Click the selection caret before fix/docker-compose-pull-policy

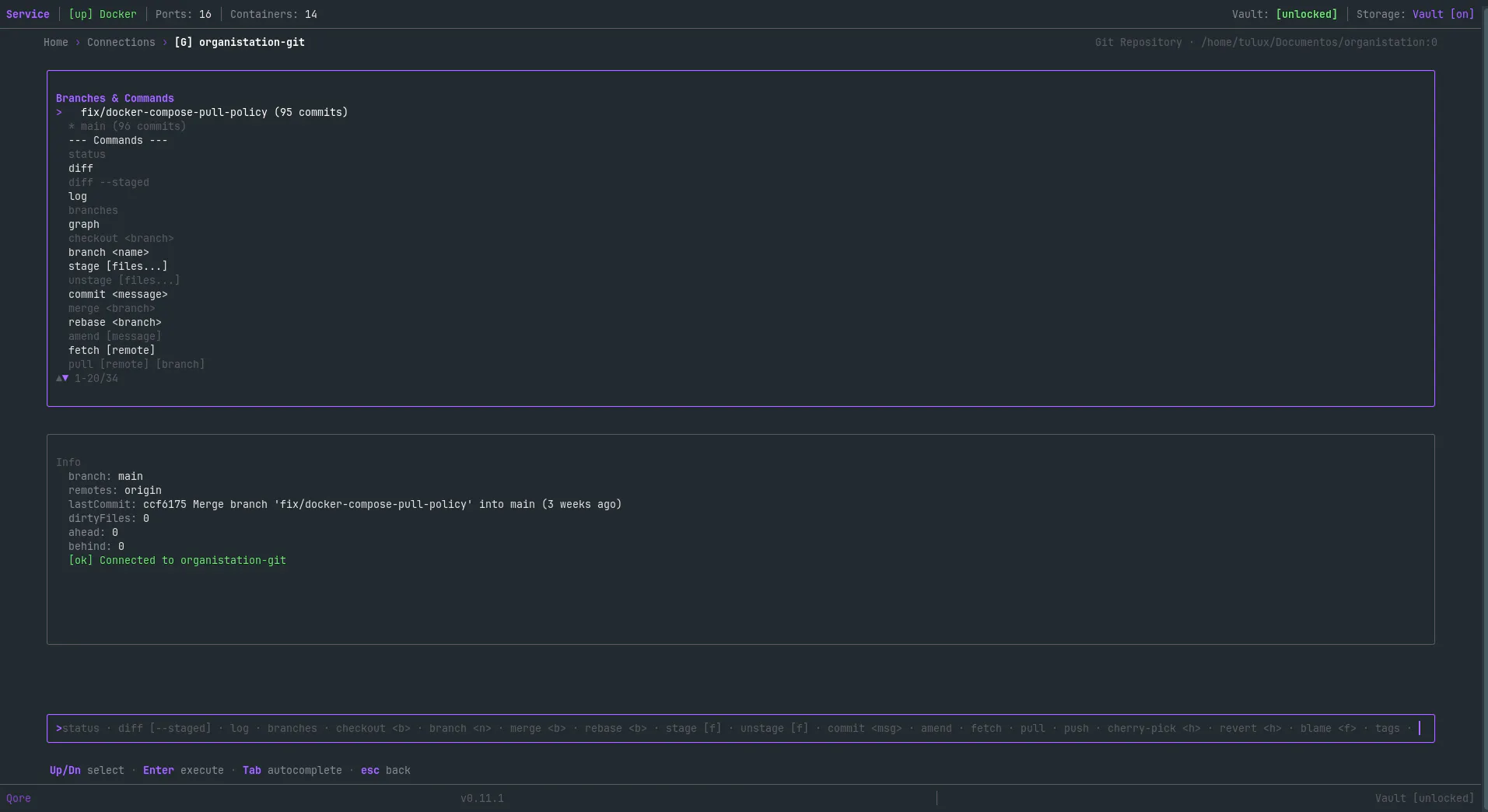point(59,112)
